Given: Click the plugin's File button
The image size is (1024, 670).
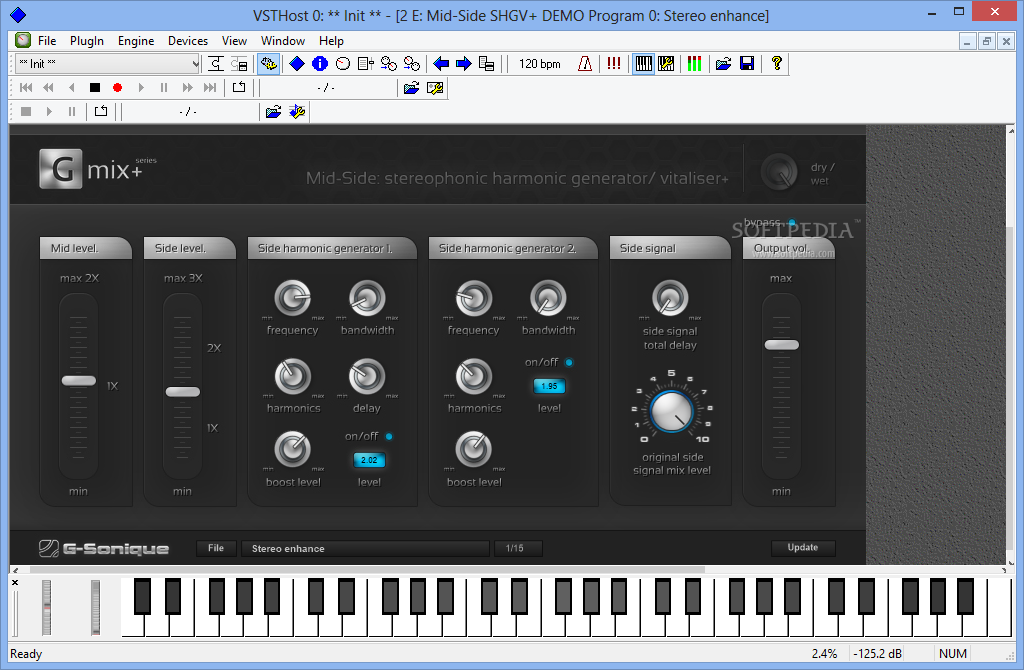Looking at the screenshot, I should (216, 549).
